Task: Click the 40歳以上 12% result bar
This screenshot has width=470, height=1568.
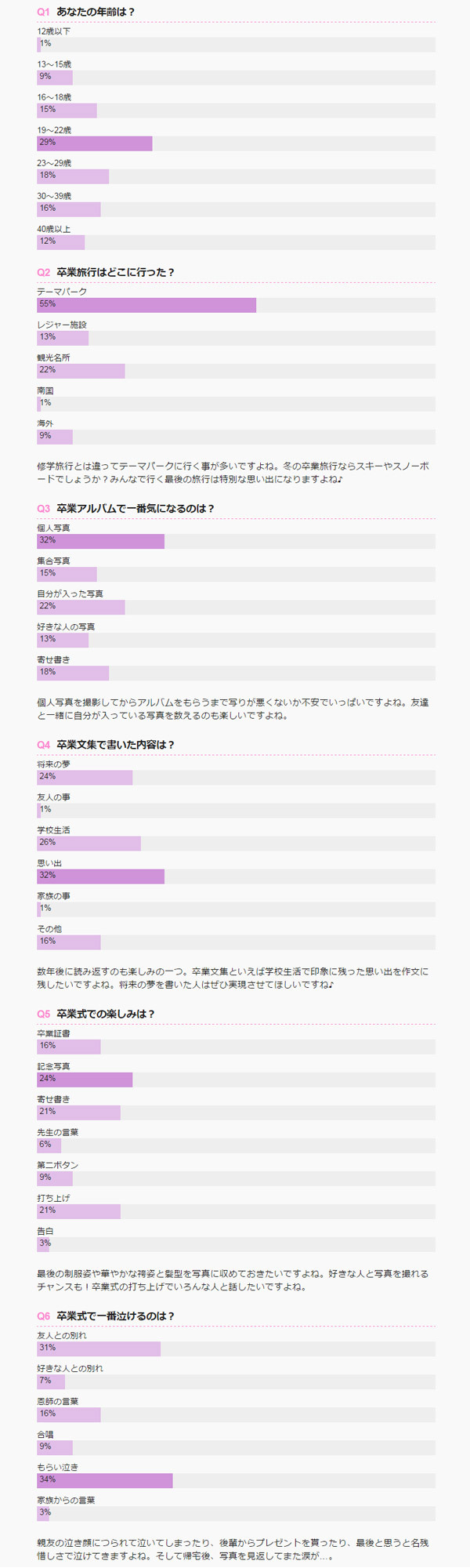Action: click(x=60, y=241)
